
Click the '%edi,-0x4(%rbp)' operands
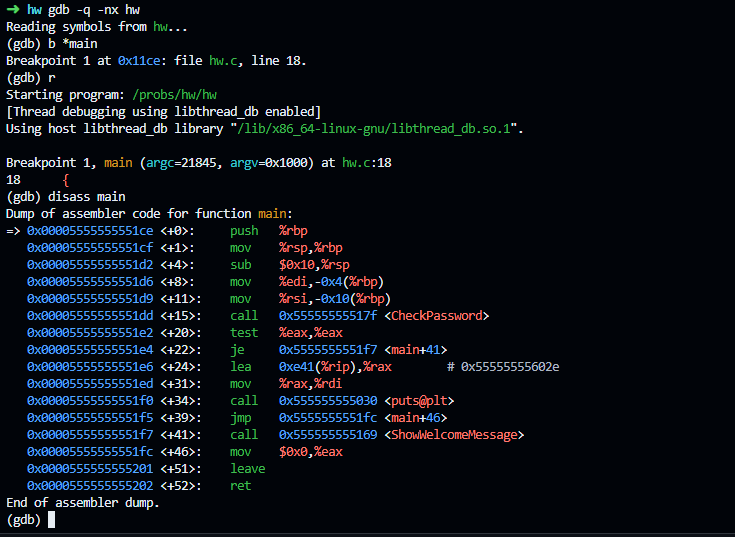331,282
